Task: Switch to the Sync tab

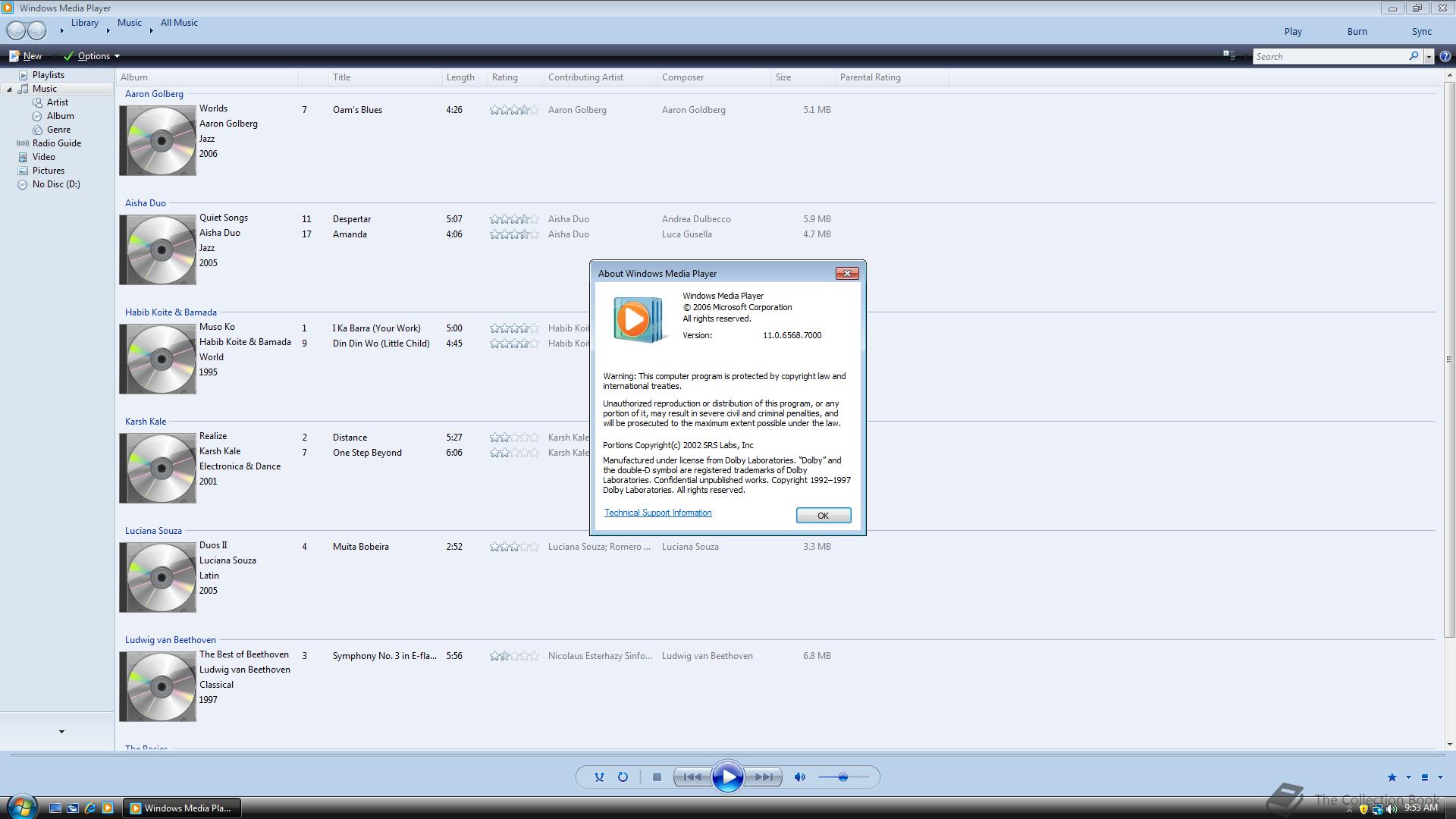Action: coord(1421,32)
